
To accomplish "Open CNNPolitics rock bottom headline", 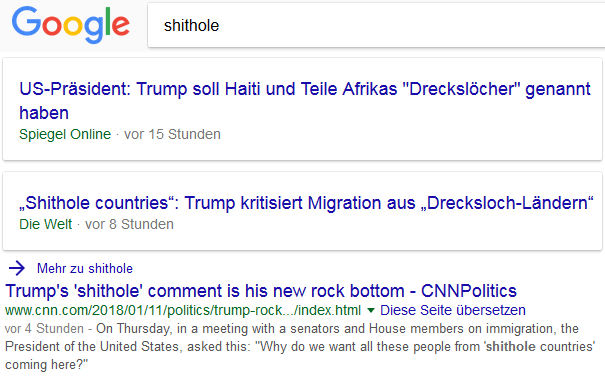I will coord(261,291).
